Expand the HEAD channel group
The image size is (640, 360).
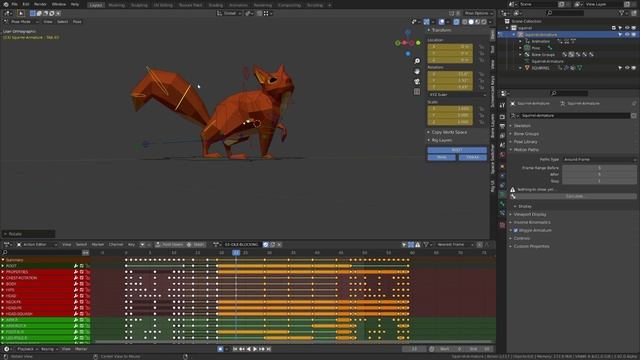[3, 296]
